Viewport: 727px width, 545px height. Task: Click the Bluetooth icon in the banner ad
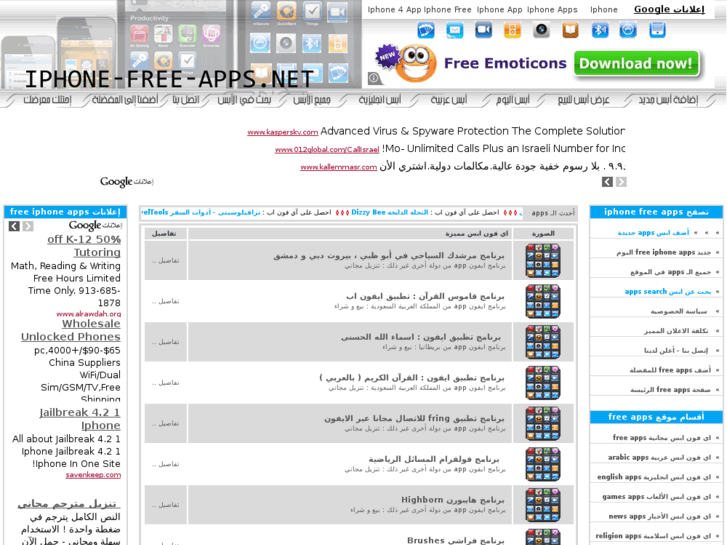pos(599,30)
